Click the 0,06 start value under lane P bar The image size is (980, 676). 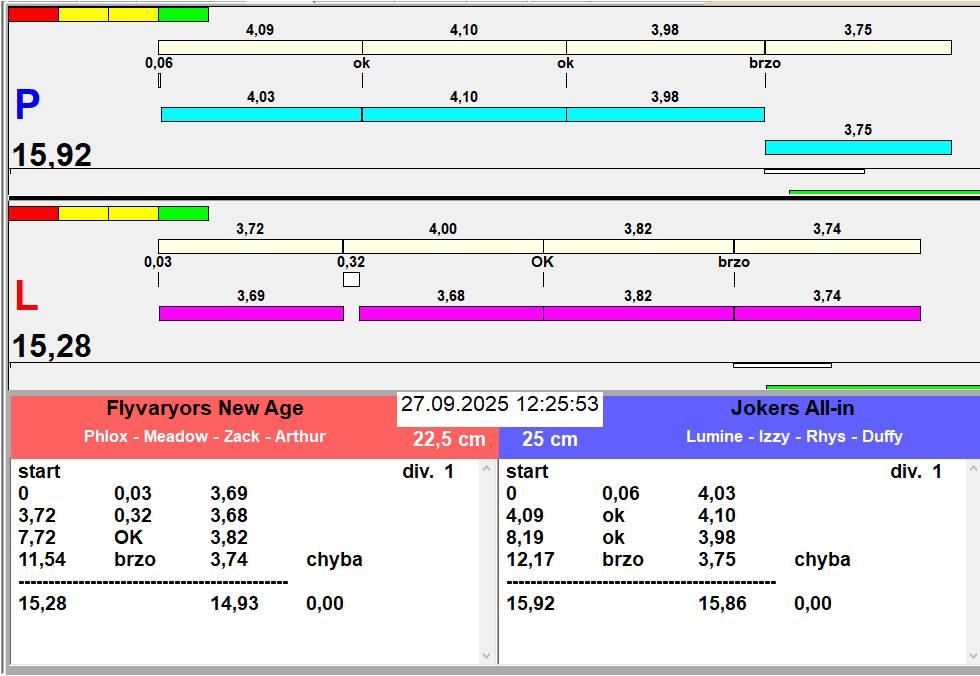click(x=159, y=63)
